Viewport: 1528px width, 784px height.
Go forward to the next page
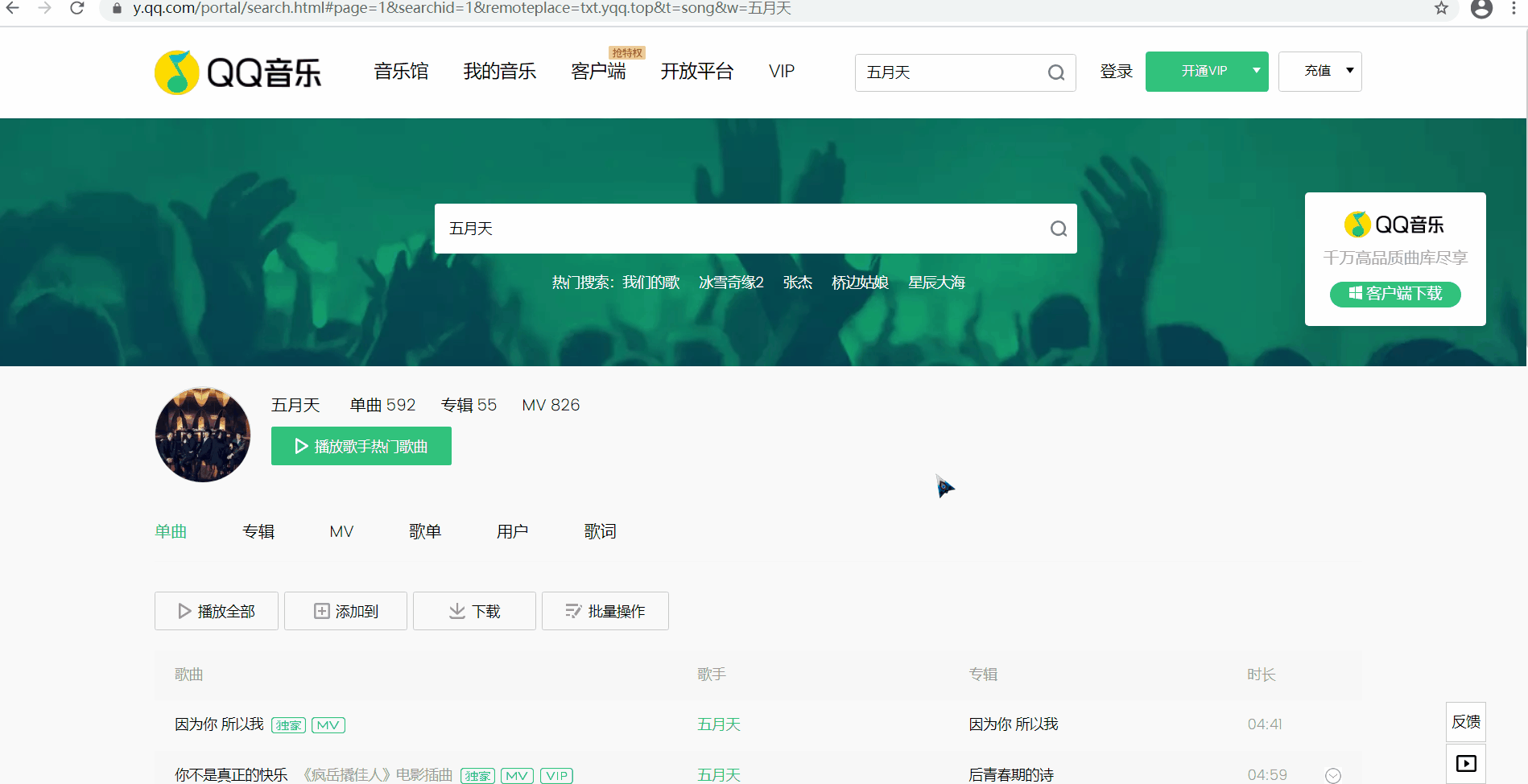coord(45,8)
